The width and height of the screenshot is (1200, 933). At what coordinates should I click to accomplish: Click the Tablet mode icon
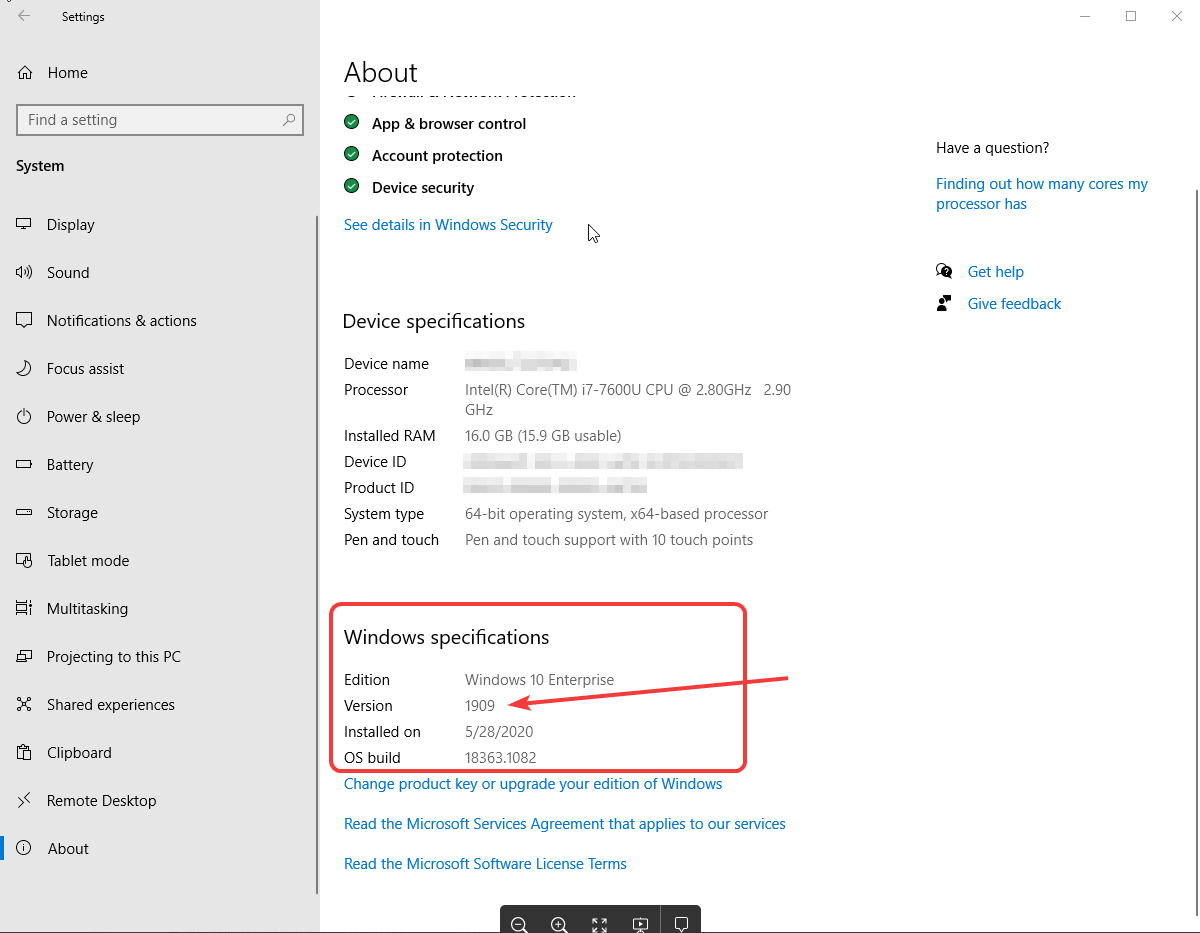coord(25,561)
